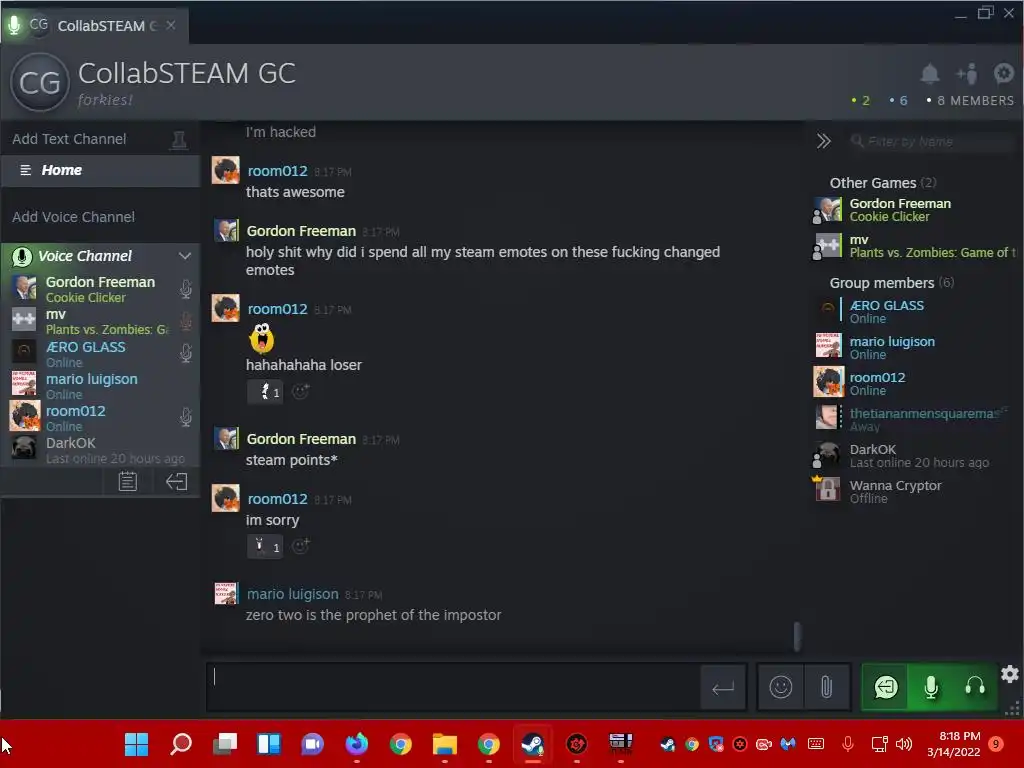Screen dimensions: 1024x768
Task: Click room012 avatar beside 'im sorry' message
Action: [225, 498]
